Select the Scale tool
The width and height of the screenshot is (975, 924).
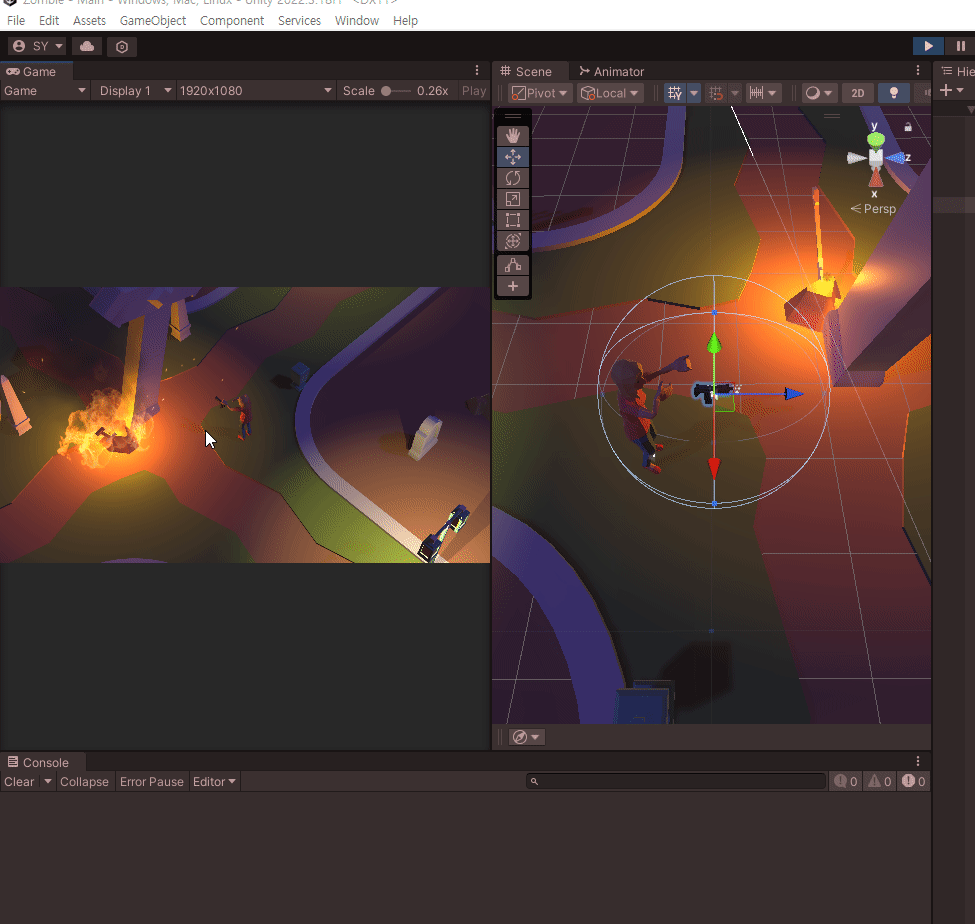[x=512, y=199]
